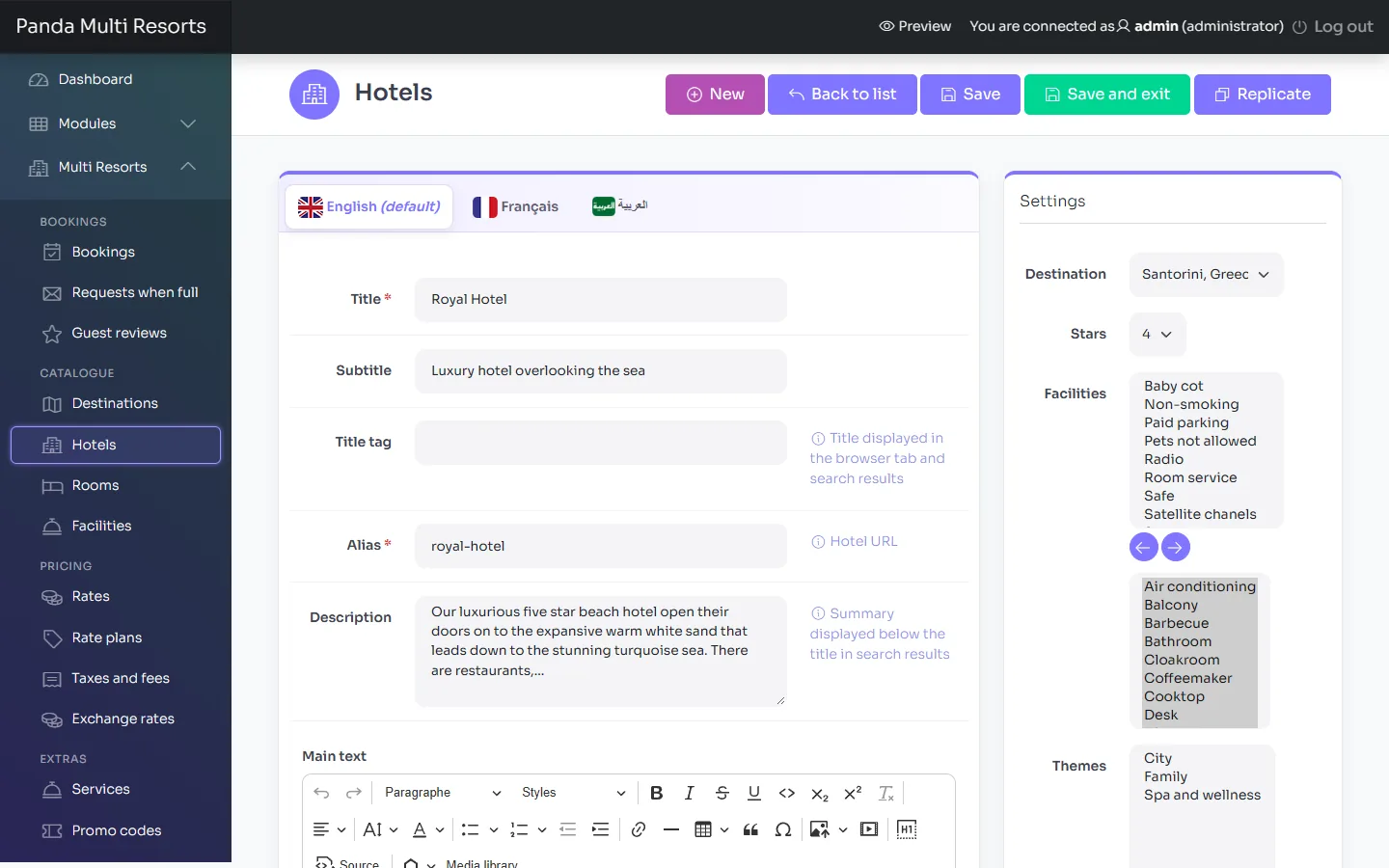The image size is (1389, 868).
Task: Open the special characters (omega) picker
Action: 783,829
